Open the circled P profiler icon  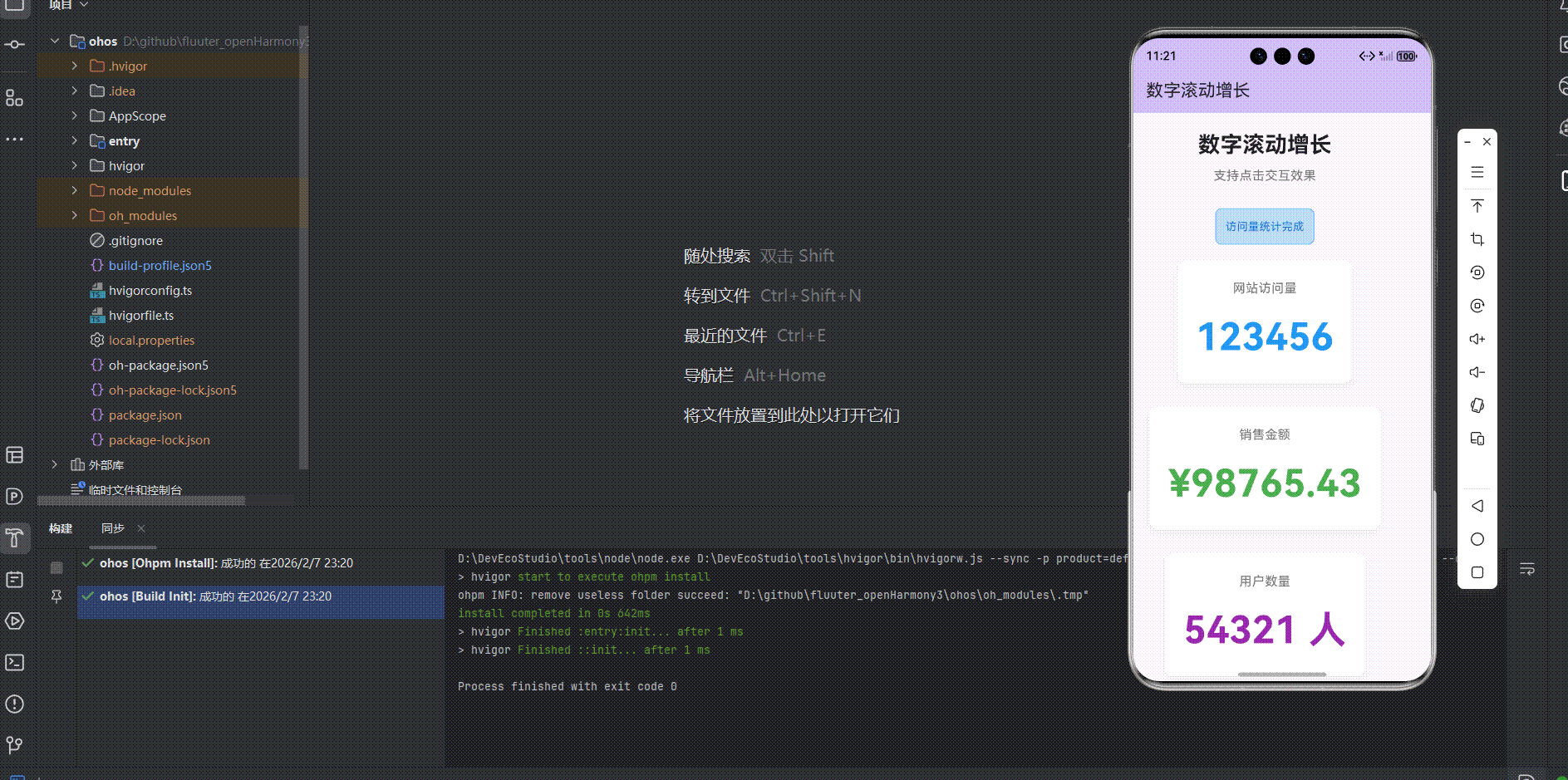click(x=15, y=496)
